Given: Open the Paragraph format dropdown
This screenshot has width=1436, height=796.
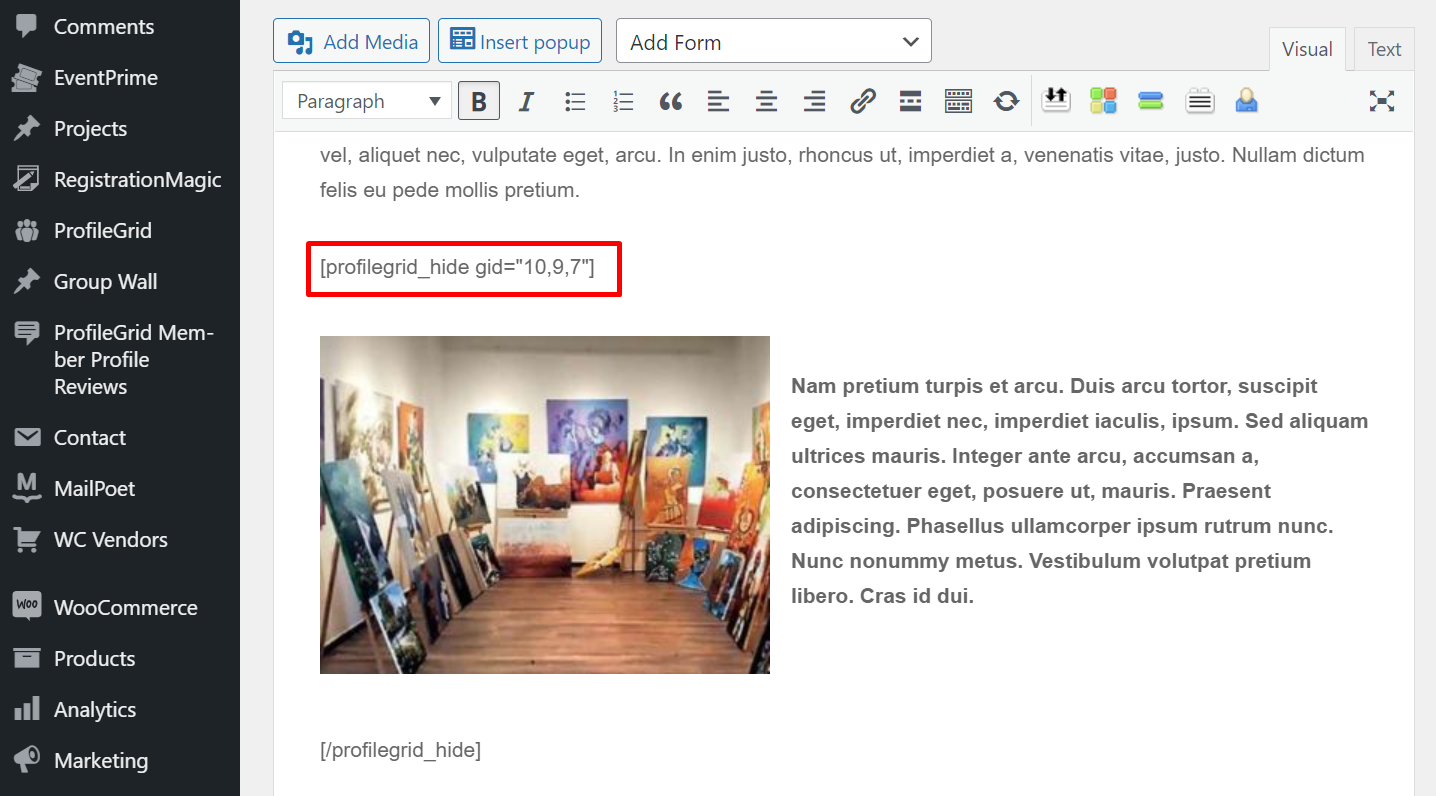Looking at the screenshot, I should point(367,101).
